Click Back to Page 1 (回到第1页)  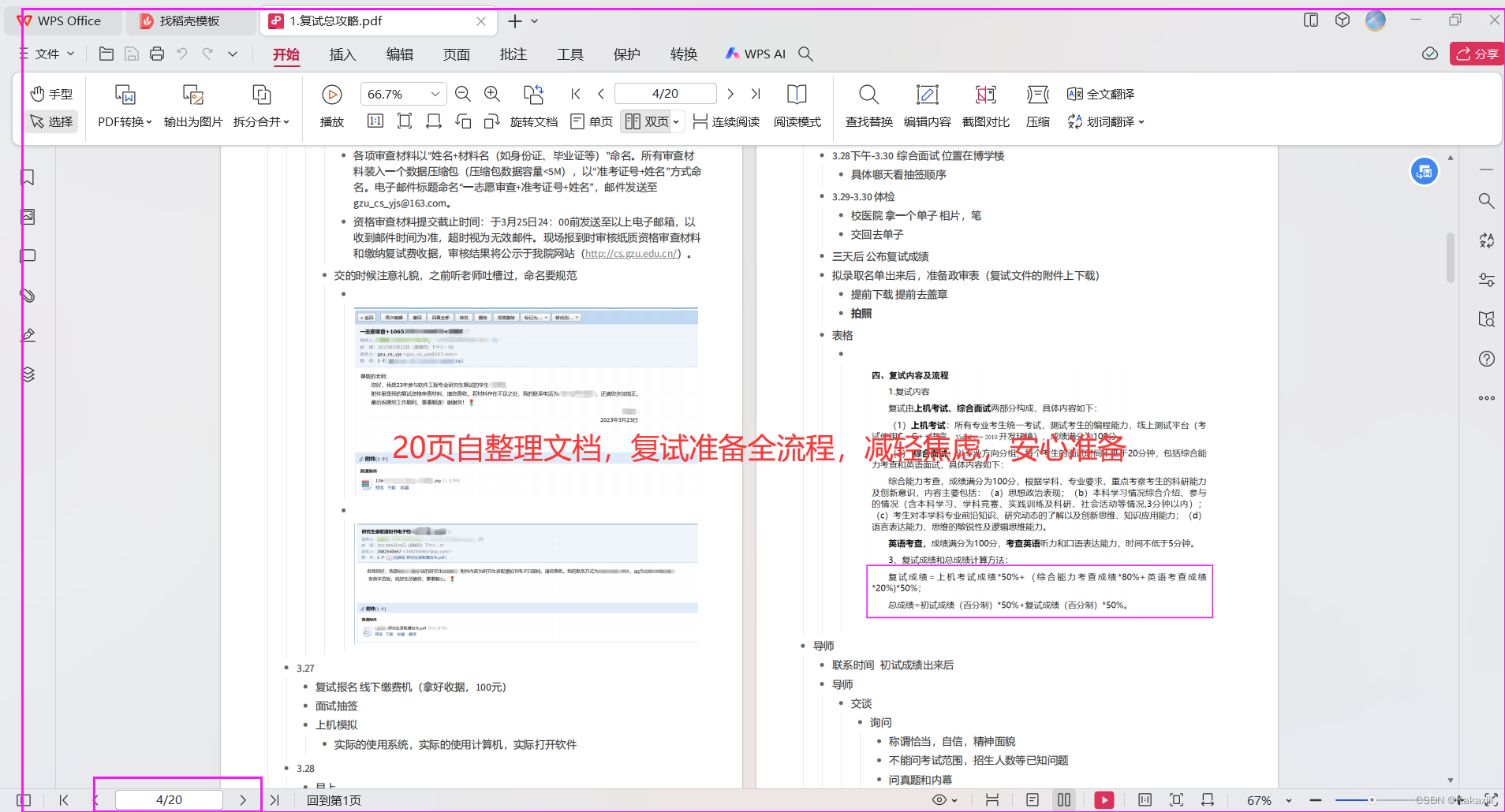(334, 800)
